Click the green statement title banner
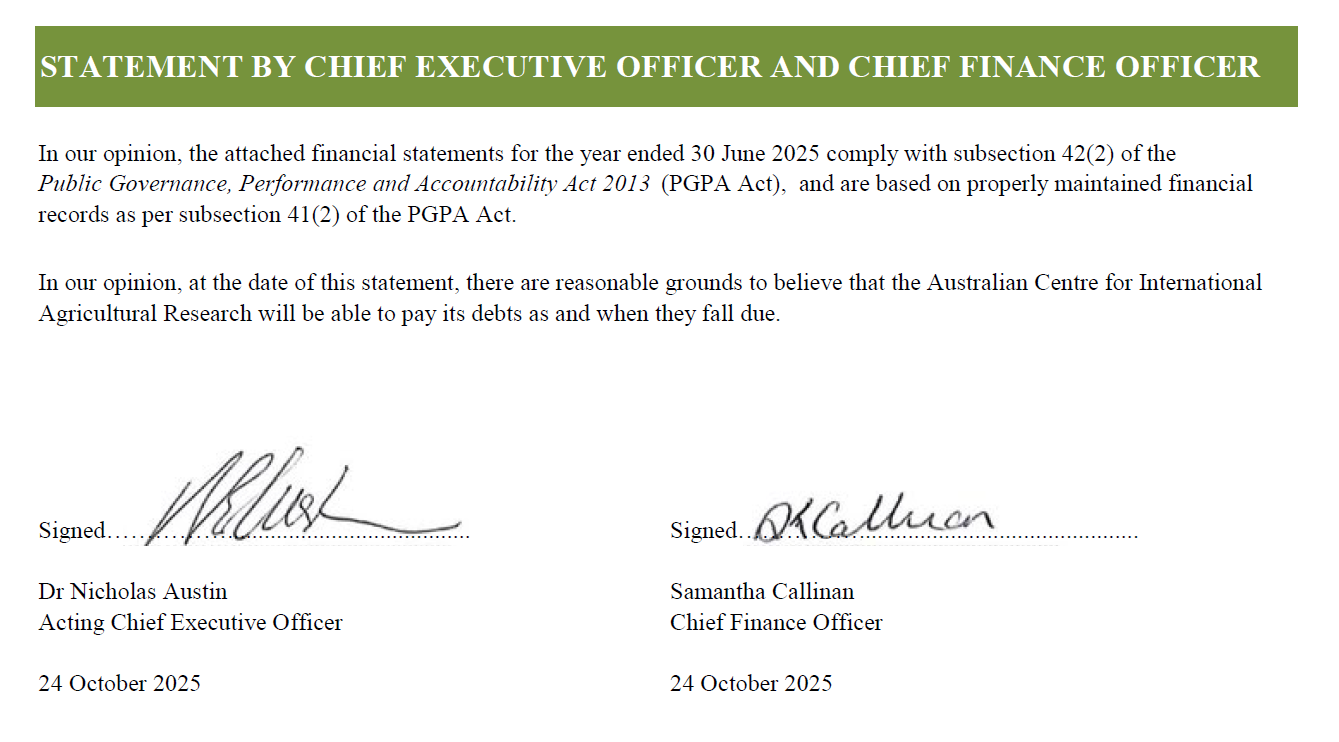This screenshot has height=742, width=1339. [x=666, y=67]
